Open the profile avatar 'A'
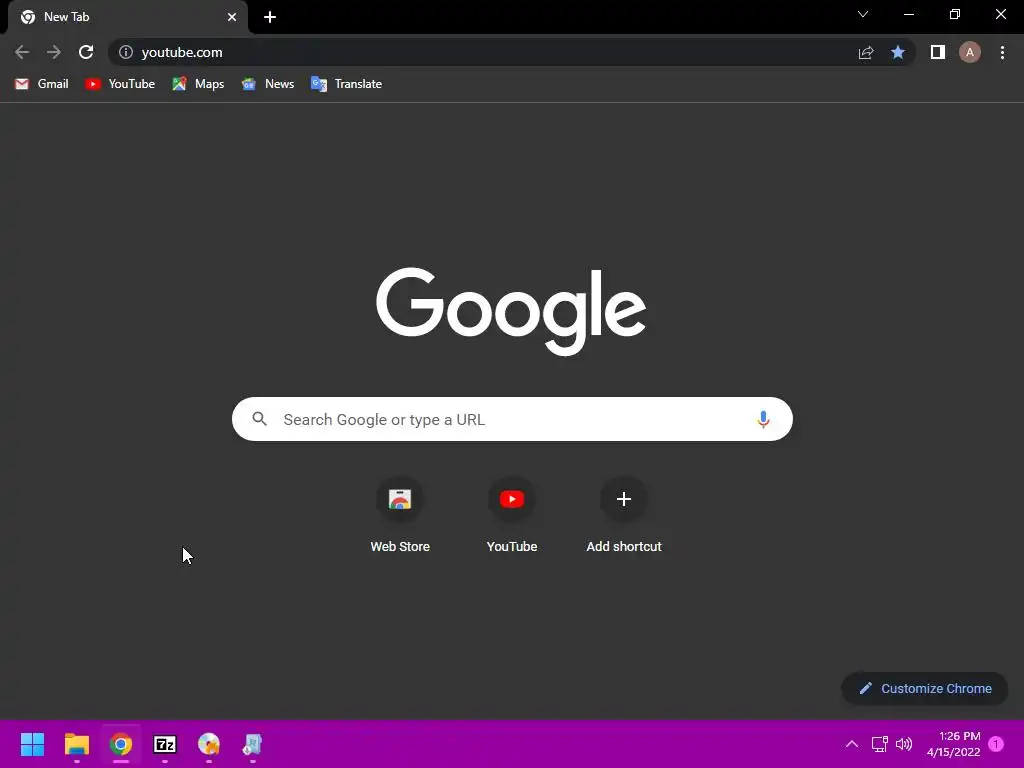 click(x=970, y=52)
